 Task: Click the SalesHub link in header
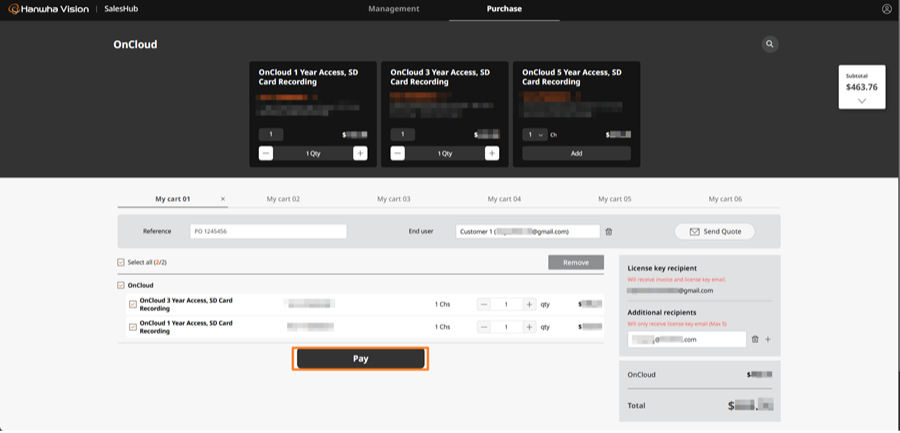121,9
